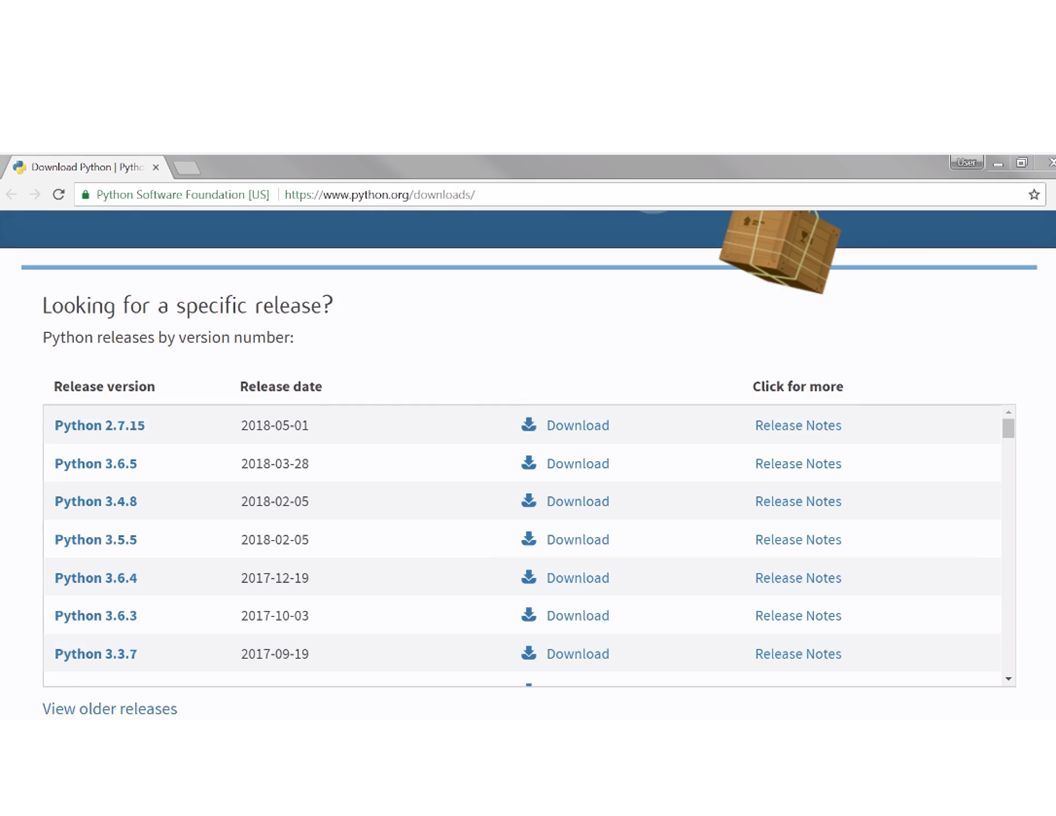Close the Download Python tab
Viewport: 1056px width, 816px height.
click(x=156, y=167)
